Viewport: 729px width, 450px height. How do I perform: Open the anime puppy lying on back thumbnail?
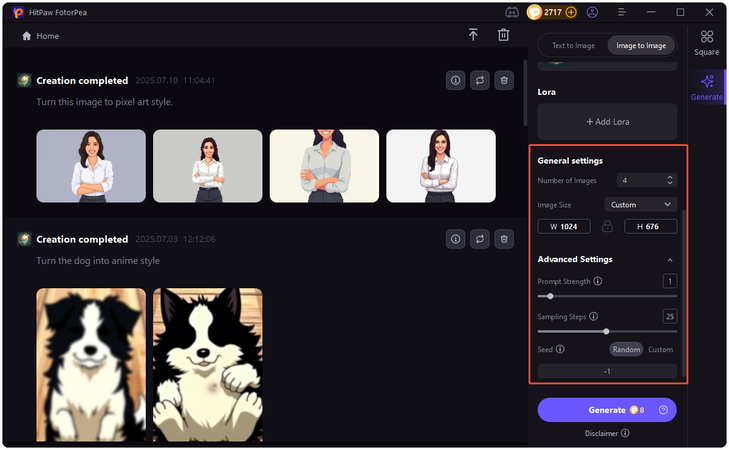tap(208, 365)
